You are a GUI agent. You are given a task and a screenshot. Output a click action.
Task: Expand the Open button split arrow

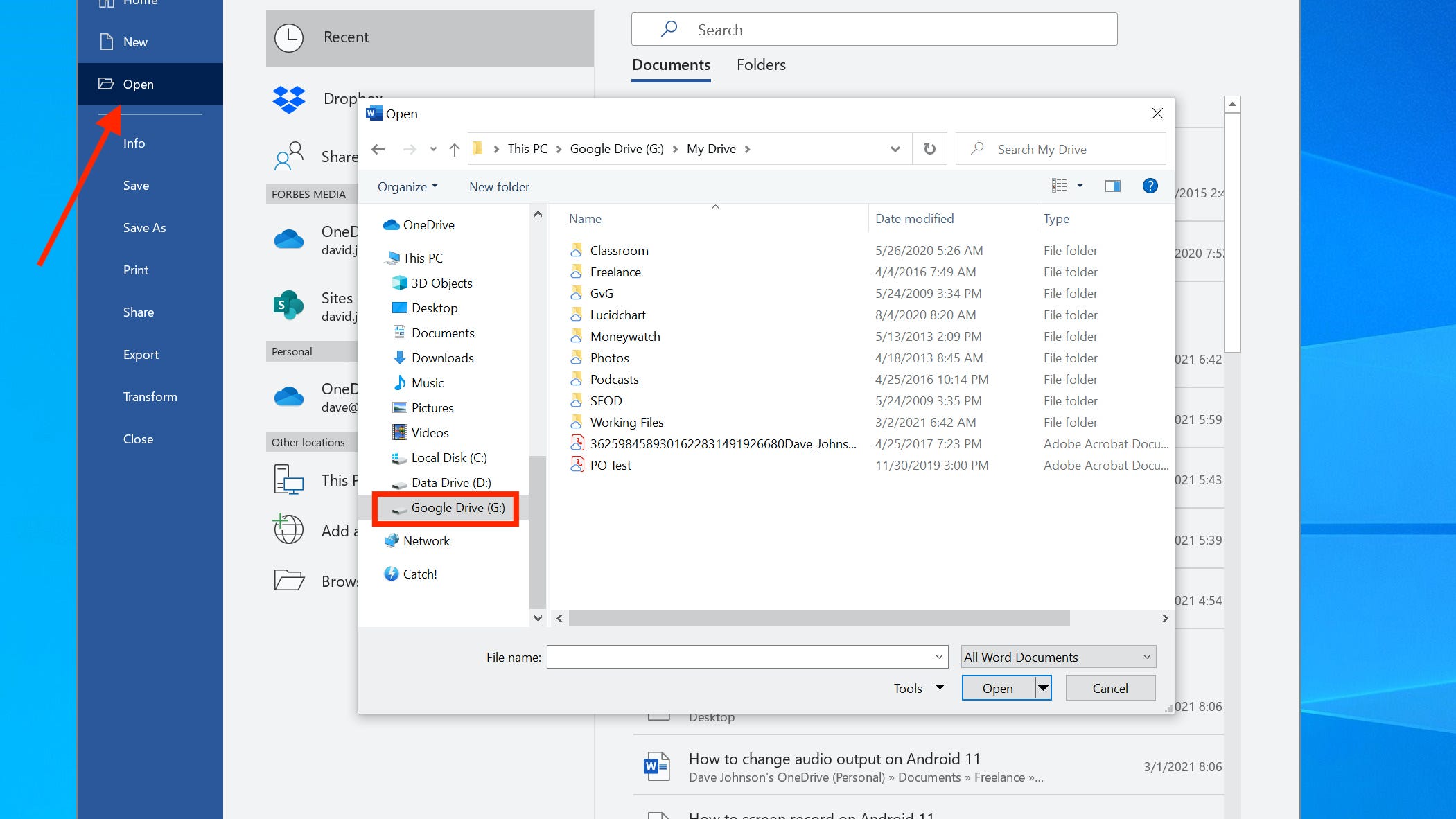[x=1042, y=688]
